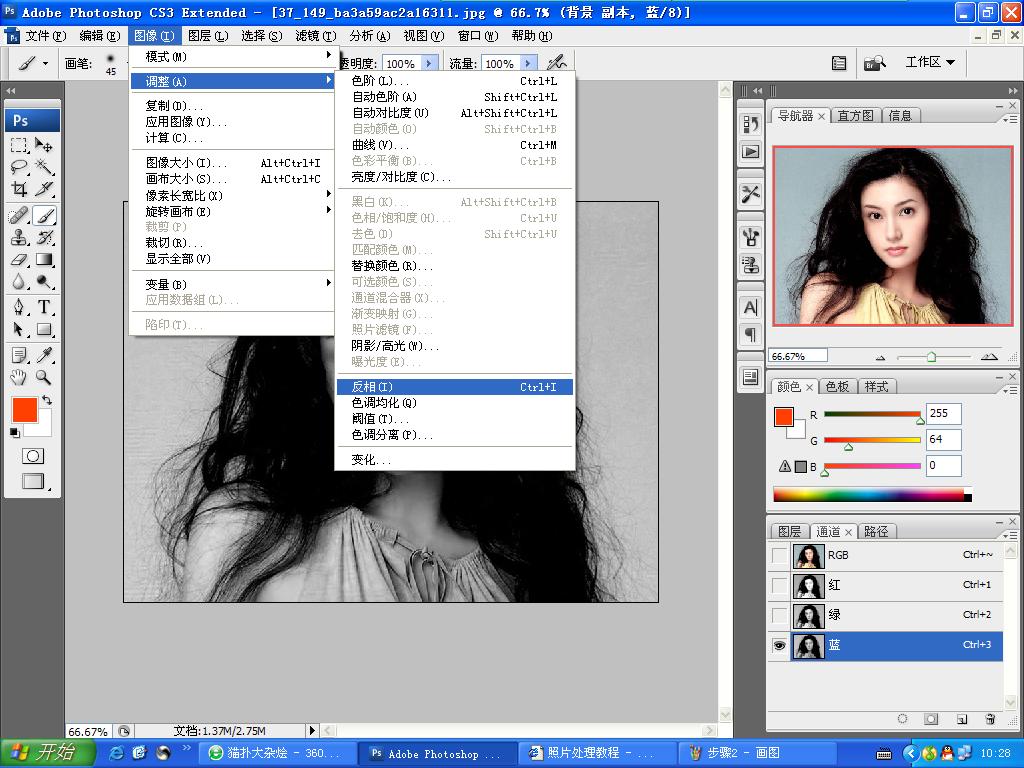Toggle visibility of RGB channel

pos(780,555)
